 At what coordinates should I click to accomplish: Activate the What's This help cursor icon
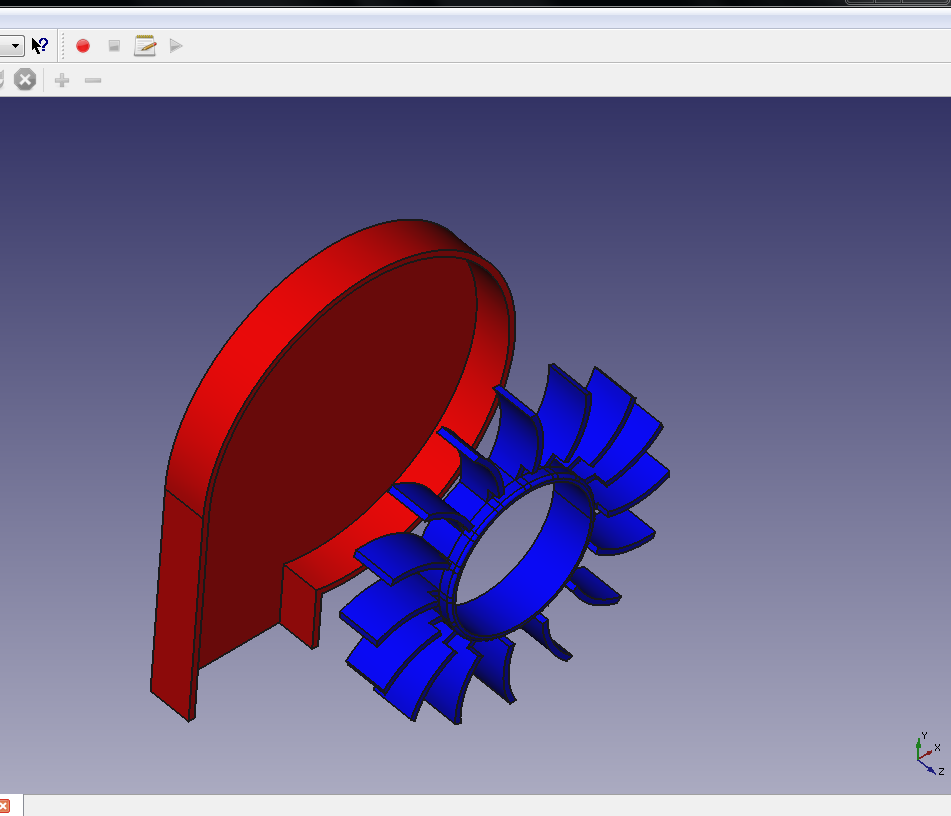click(40, 46)
